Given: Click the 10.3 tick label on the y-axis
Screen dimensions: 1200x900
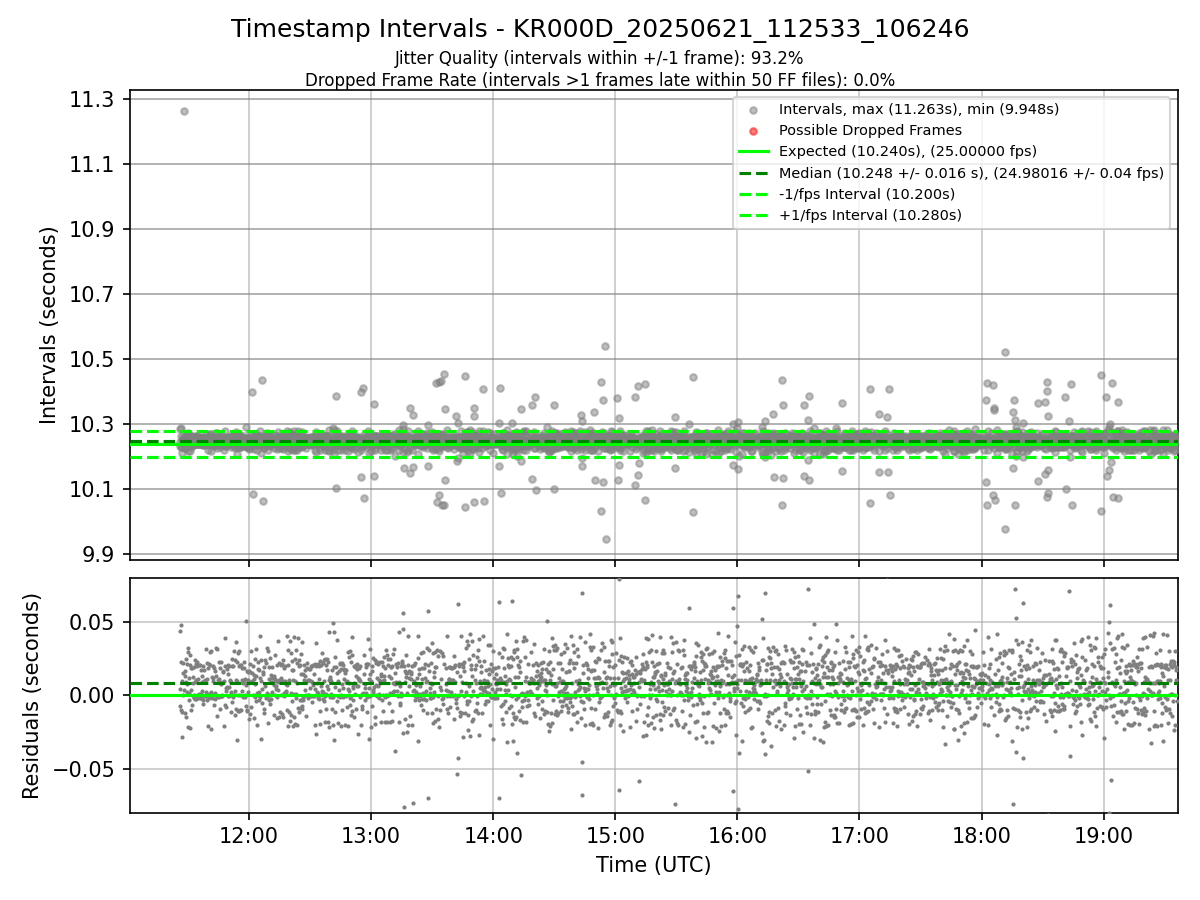Looking at the screenshot, I should pos(93,424).
